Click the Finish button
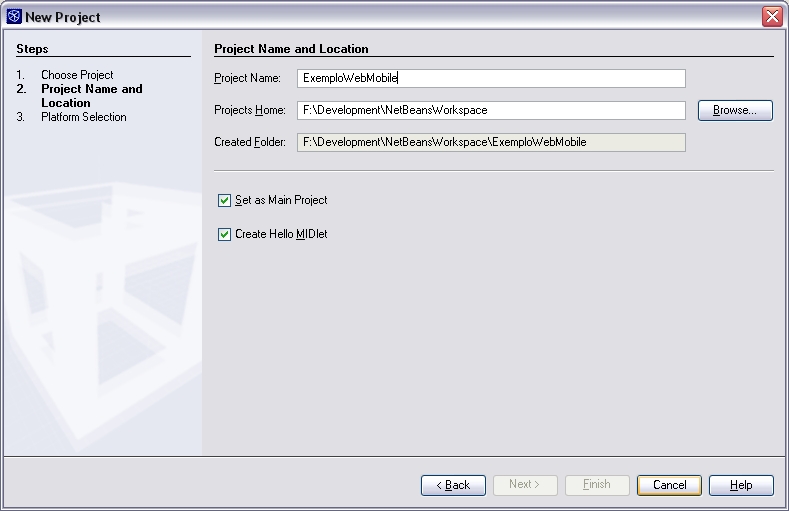789x511 pixels. click(597, 485)
